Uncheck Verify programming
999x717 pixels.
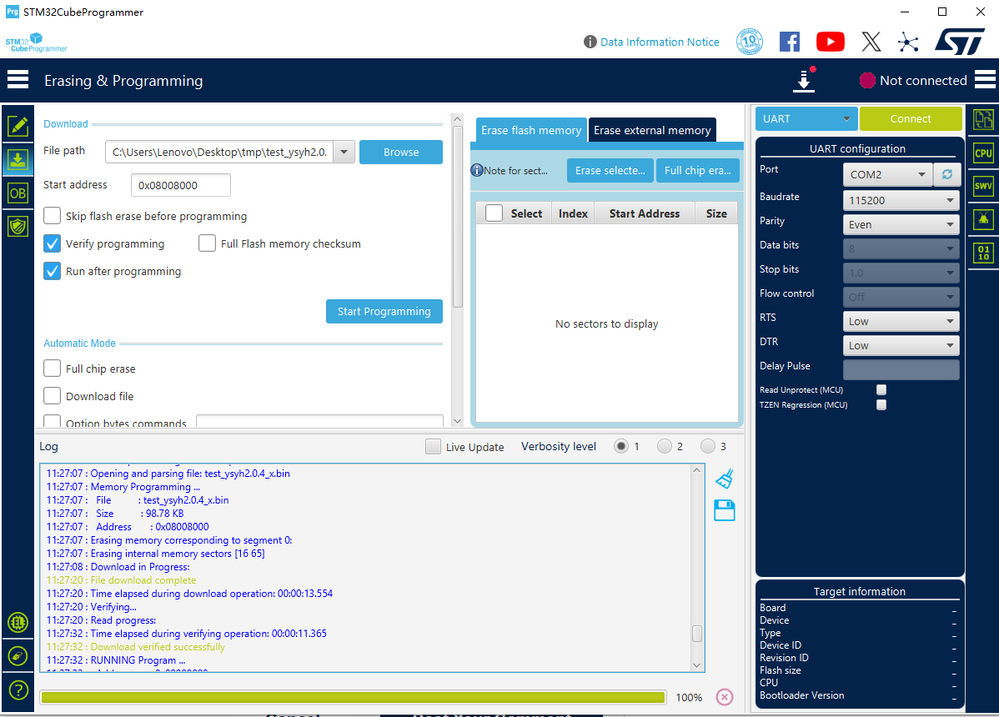[52, 243]
